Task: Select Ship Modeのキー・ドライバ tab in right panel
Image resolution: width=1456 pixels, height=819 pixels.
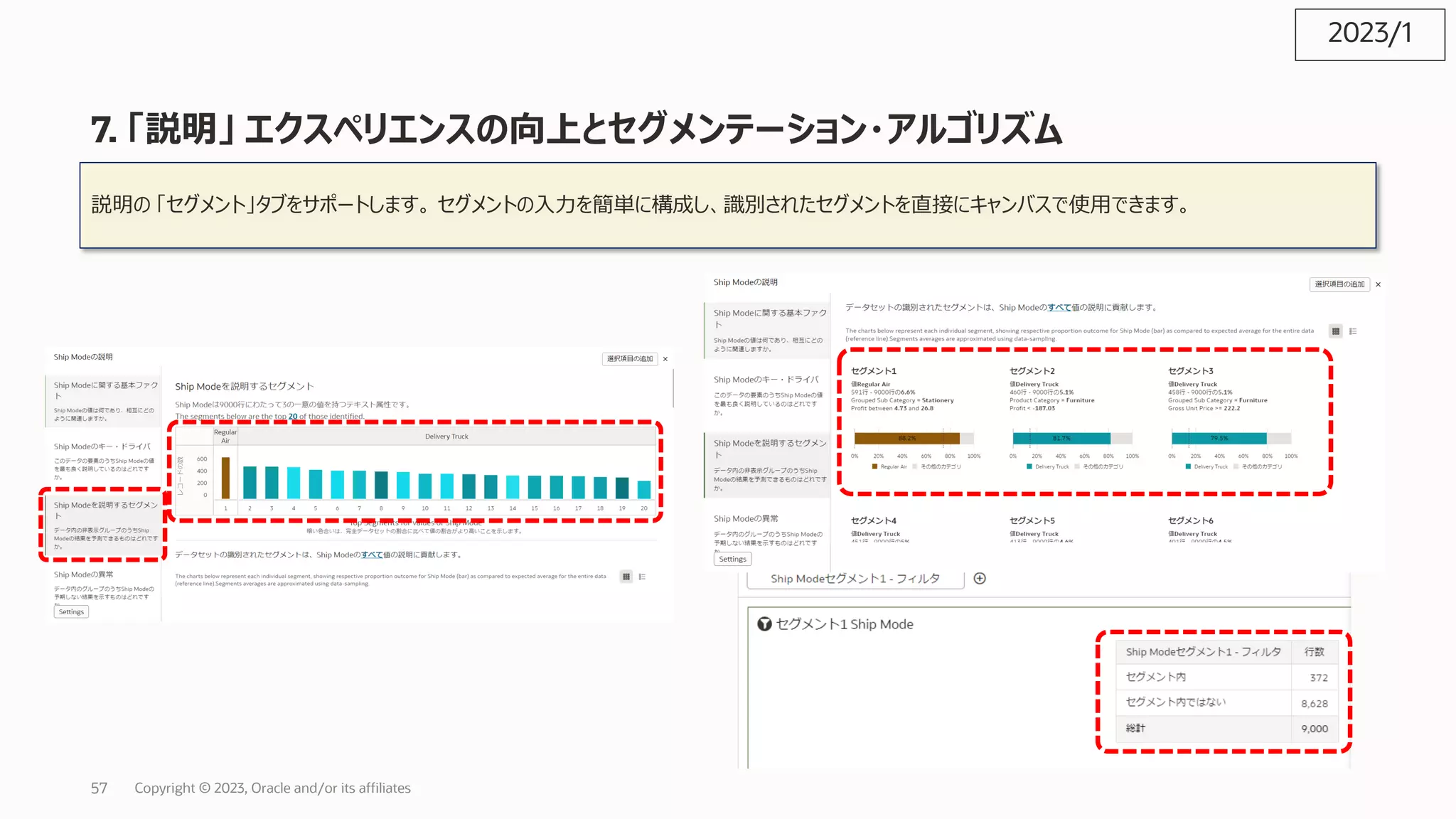Action: tap(766, 380)
